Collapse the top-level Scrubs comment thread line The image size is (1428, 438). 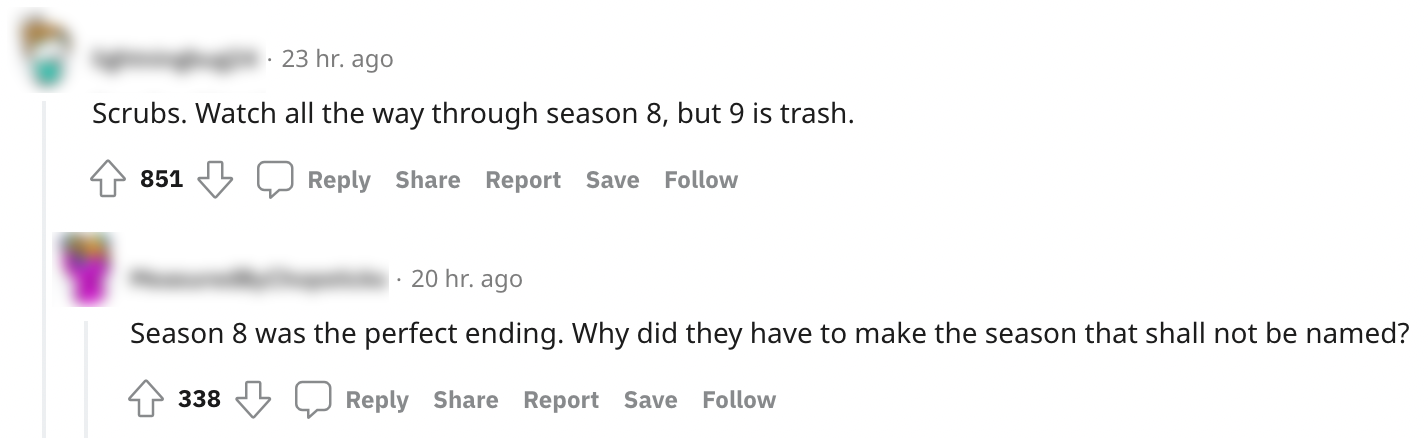point(44,260)
